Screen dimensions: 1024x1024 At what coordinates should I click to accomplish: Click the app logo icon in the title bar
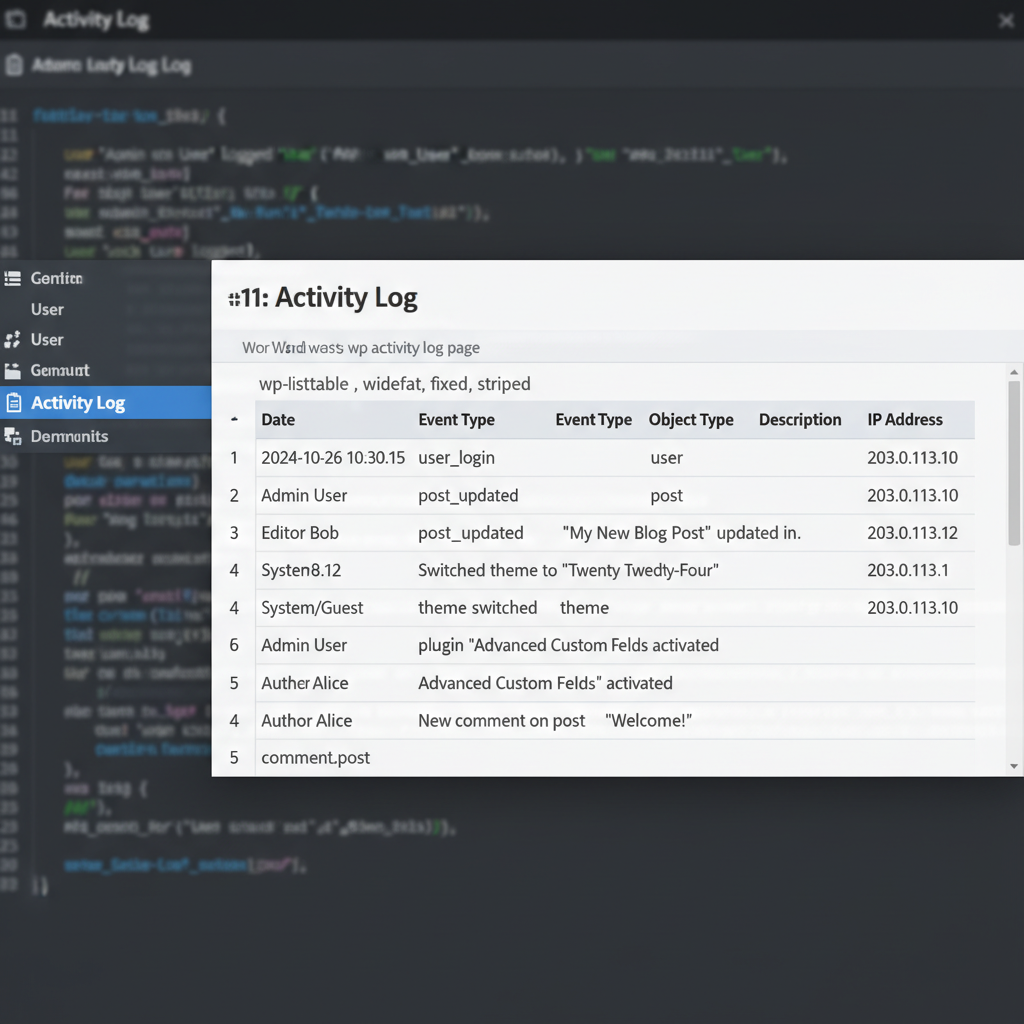tap(16, 20)
